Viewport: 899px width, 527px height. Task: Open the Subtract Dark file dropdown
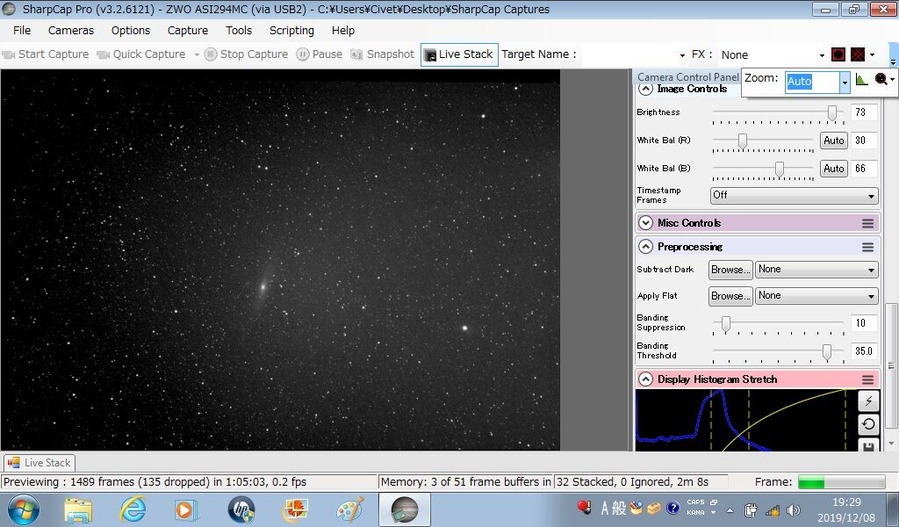pyautogui.click(x=816, y=270)
